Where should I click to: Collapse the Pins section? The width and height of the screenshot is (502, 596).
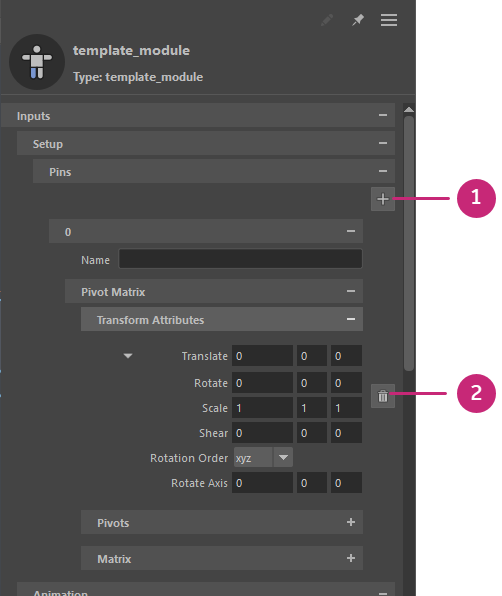coord(383,171)
